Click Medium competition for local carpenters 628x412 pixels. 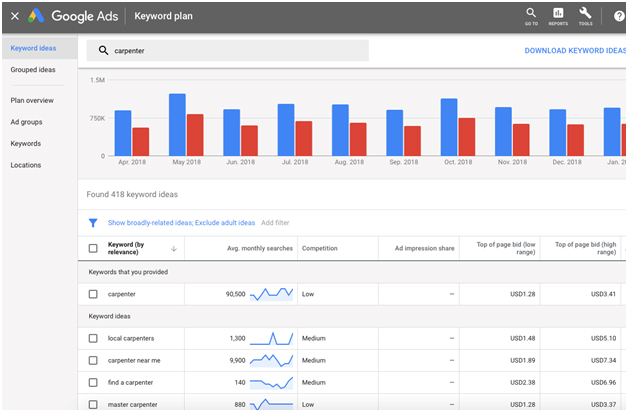click(314, 338)
